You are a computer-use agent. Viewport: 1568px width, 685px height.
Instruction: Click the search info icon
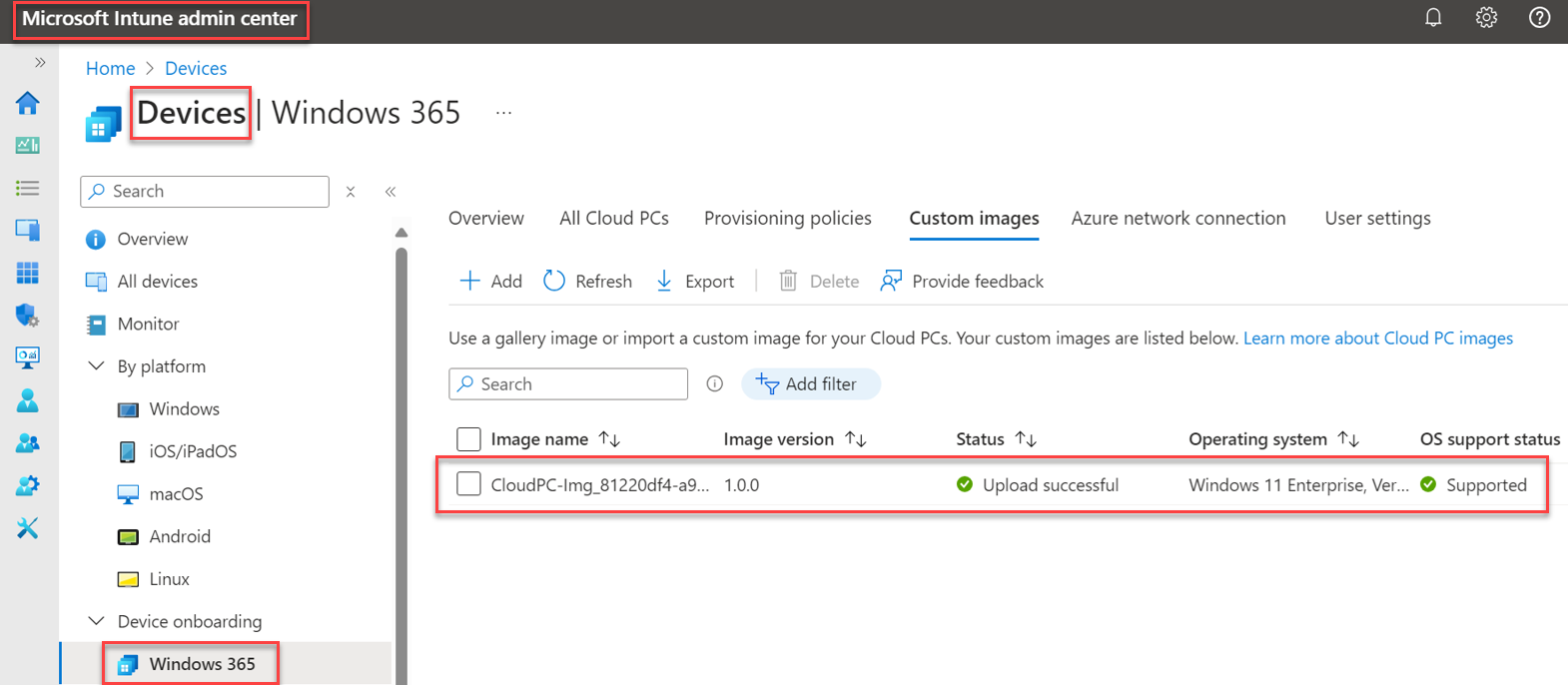pyautogui.click(x=715, y=384)
